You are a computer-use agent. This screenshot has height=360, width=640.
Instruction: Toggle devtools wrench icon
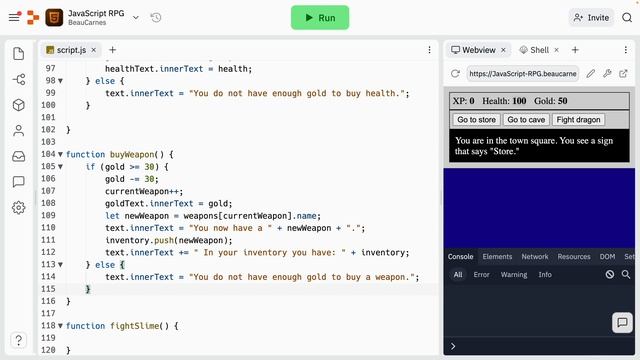click(607, 73)
